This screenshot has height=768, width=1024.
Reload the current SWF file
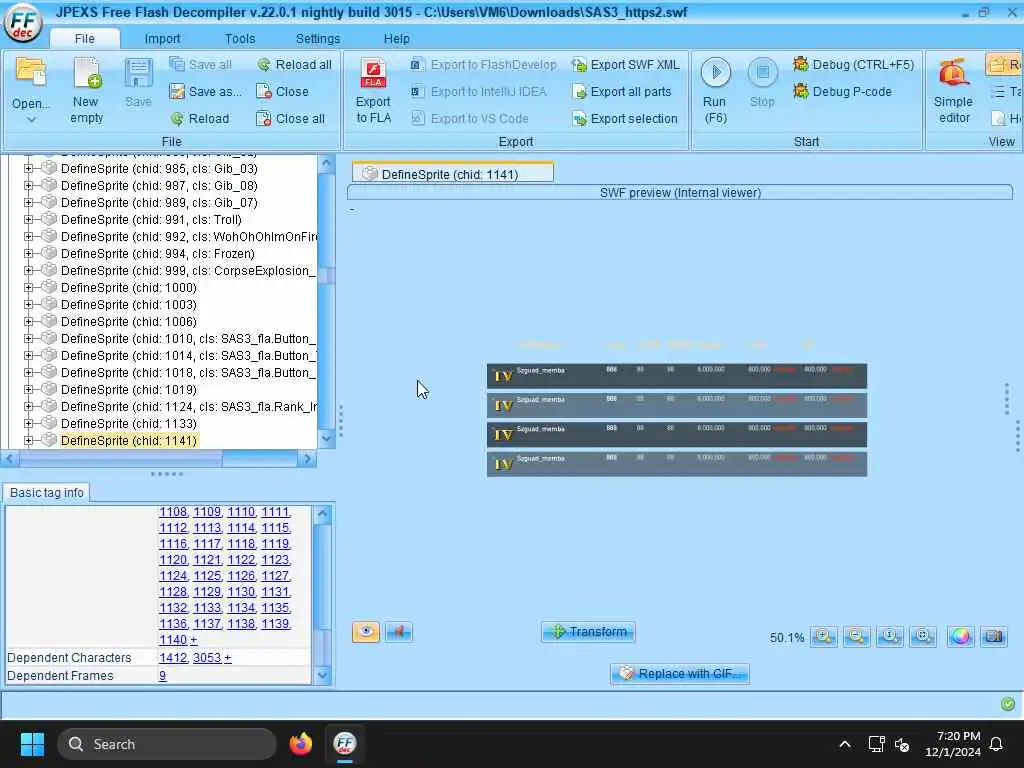coord(200,118)
